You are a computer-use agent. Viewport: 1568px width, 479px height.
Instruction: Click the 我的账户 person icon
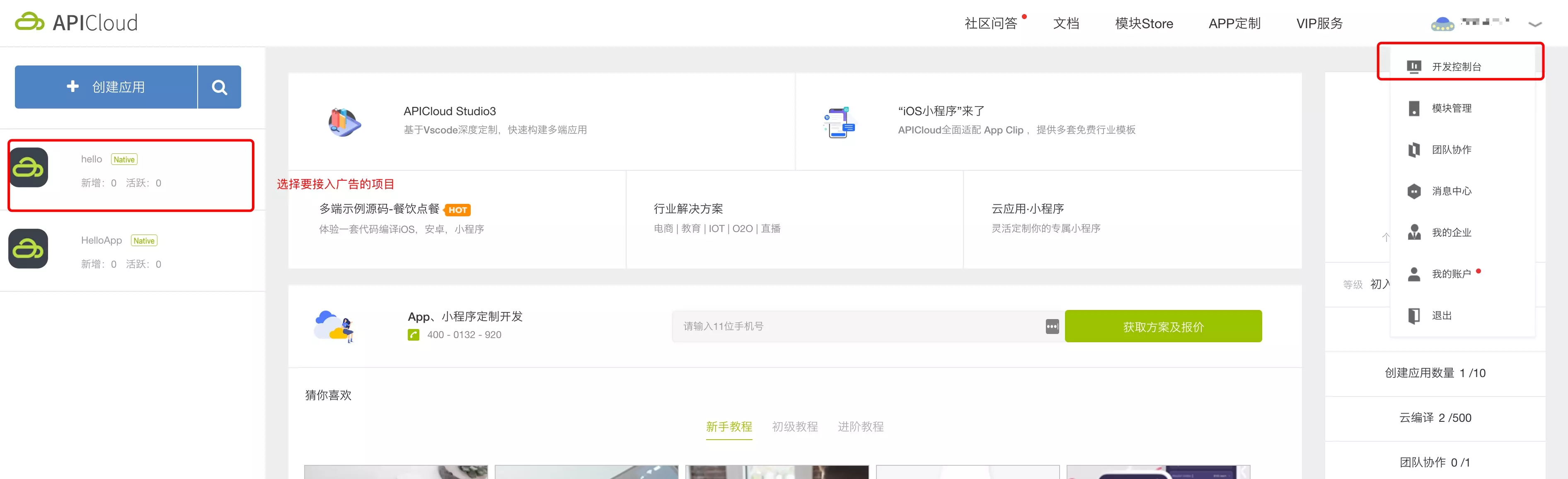[x=1414, y=274]
